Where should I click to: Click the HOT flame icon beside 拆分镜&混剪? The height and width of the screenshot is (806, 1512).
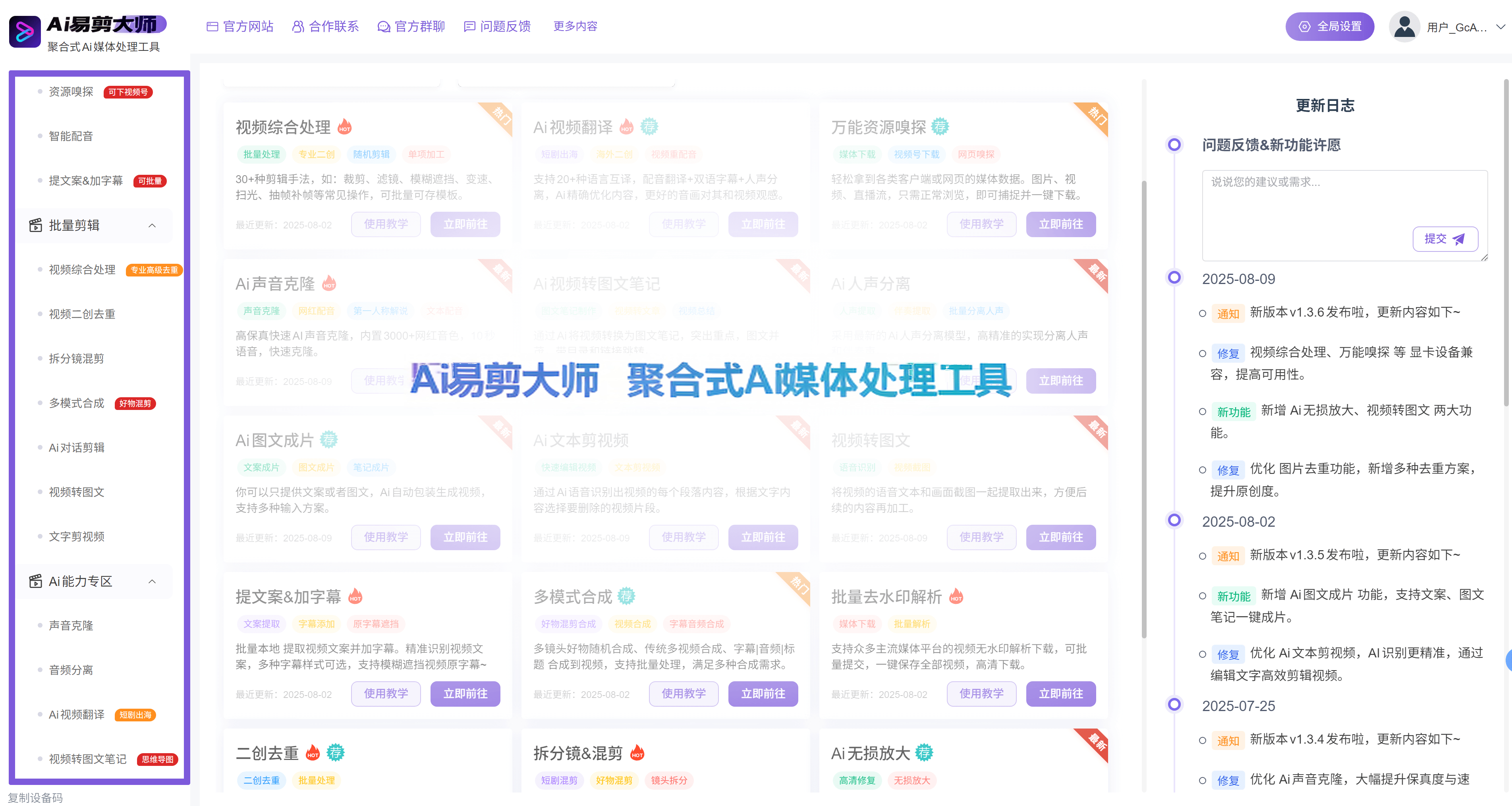point(637,753)
